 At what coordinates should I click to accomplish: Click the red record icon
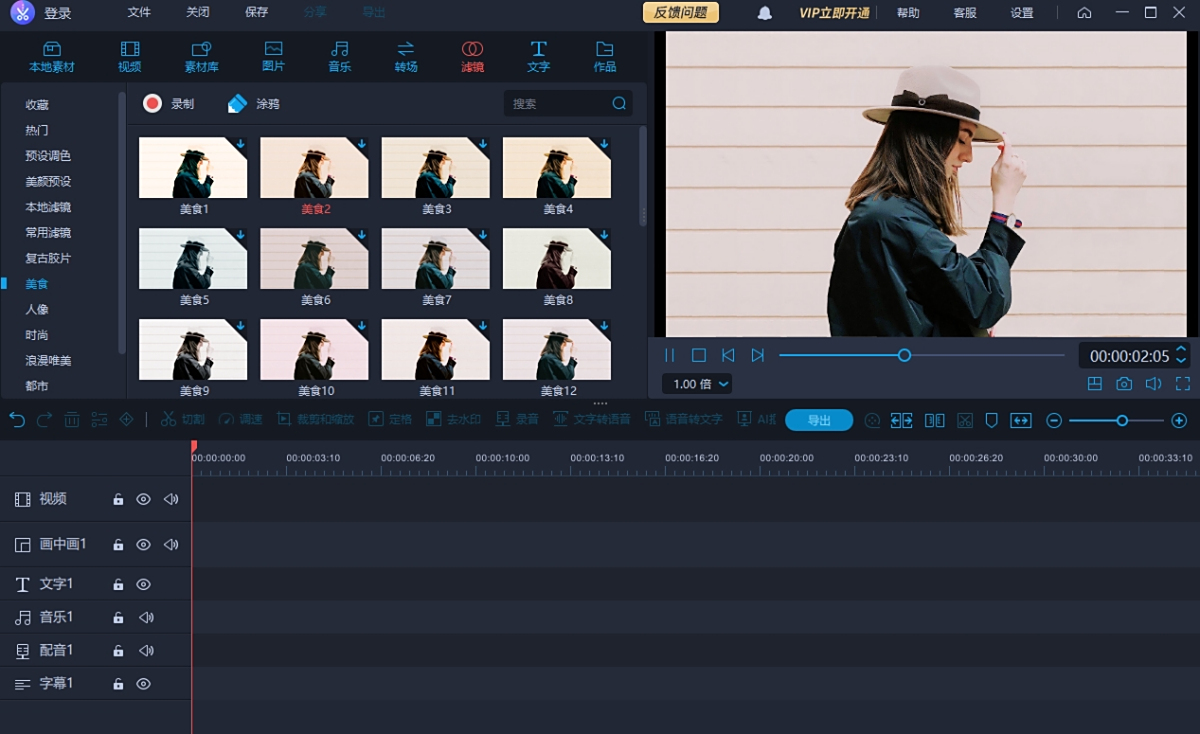click(152, 103)
